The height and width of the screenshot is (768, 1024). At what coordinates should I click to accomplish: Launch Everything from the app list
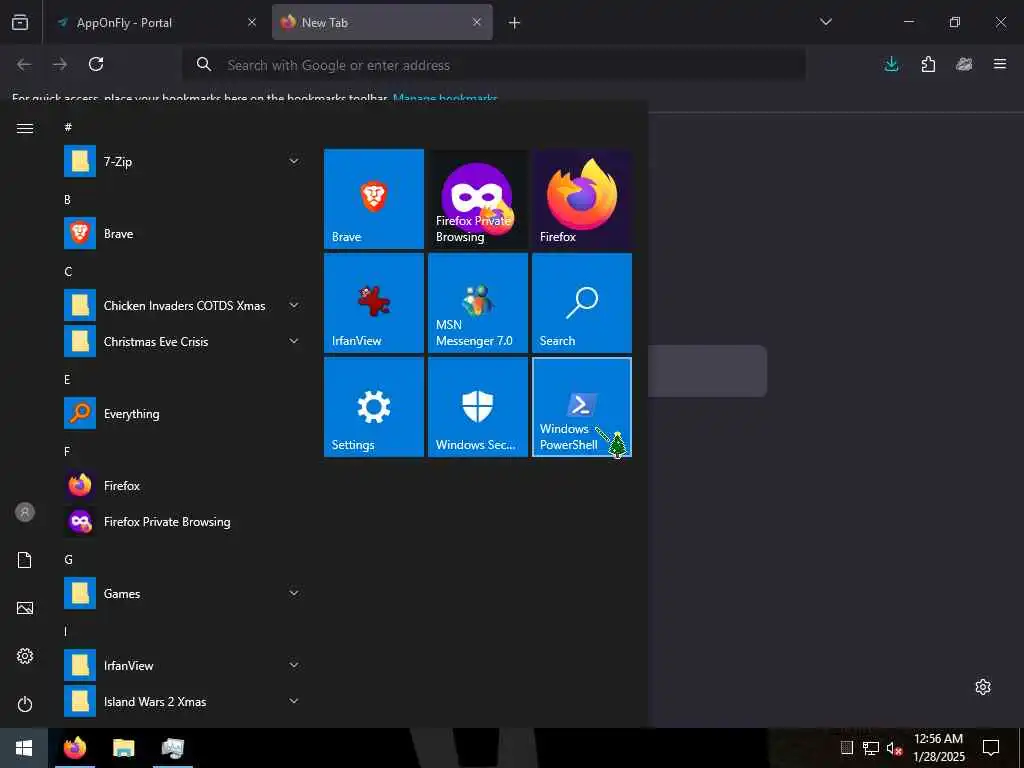coord(183,413)
